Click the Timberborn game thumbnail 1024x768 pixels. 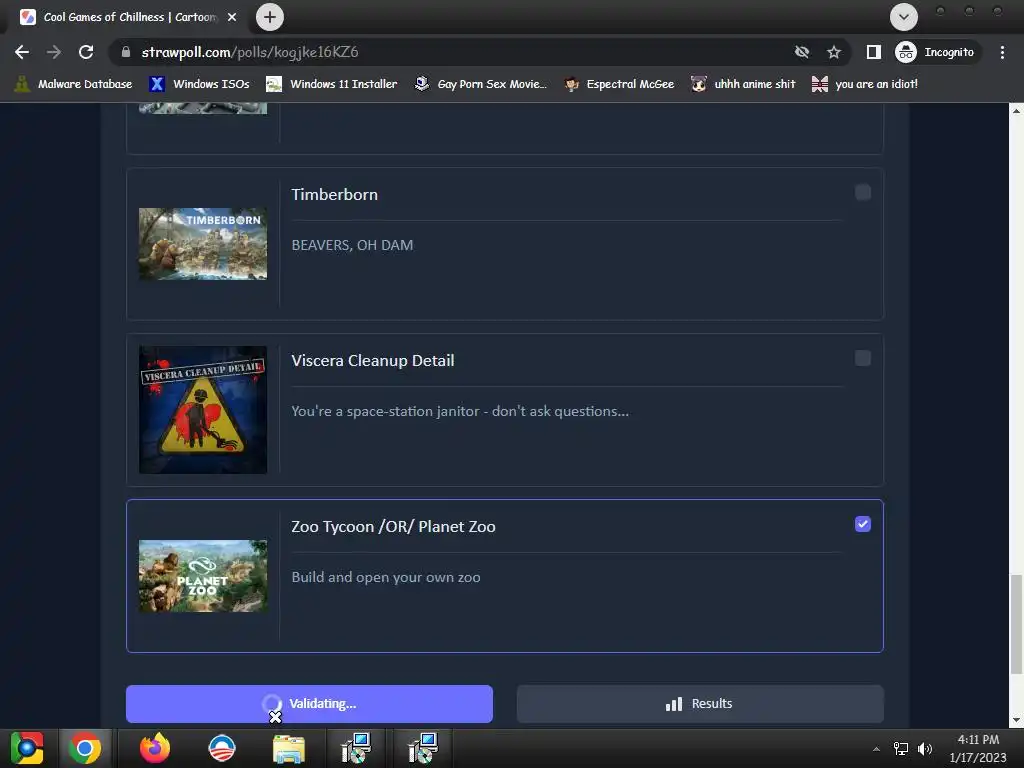point(203,244)
